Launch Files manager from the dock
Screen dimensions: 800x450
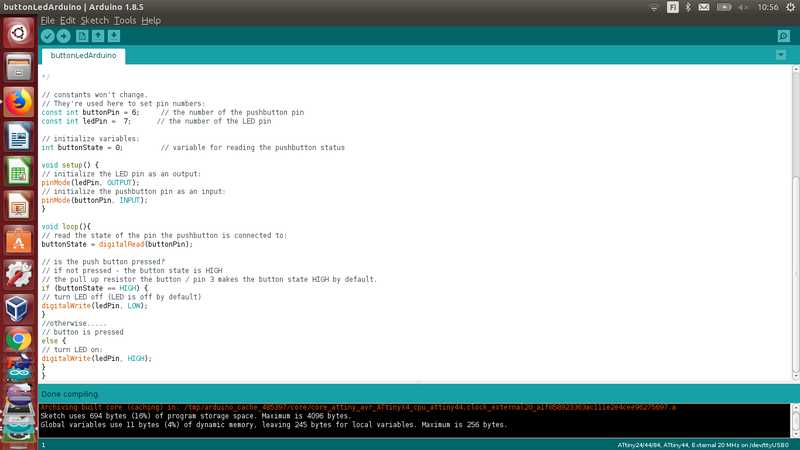pyautogui.click(x=18, y=67)
